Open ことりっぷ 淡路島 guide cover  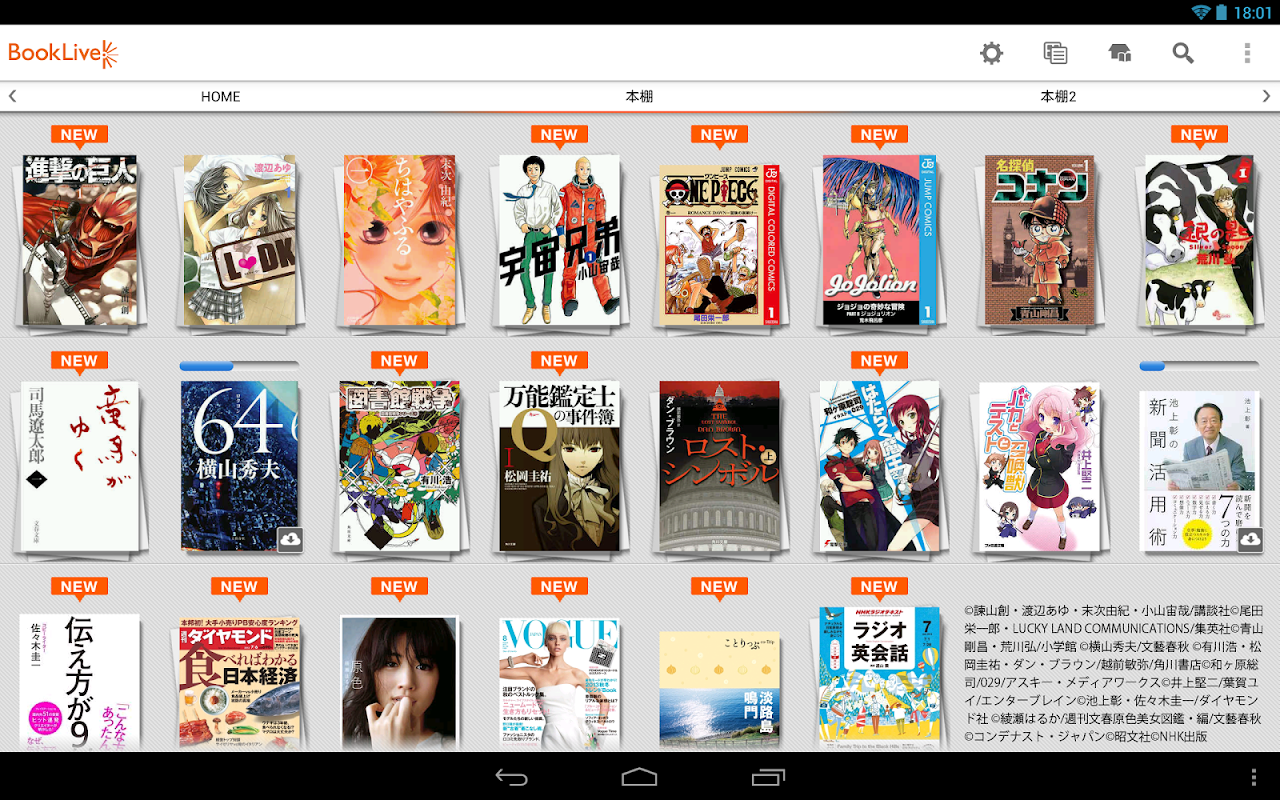click(x=720, y=690)
